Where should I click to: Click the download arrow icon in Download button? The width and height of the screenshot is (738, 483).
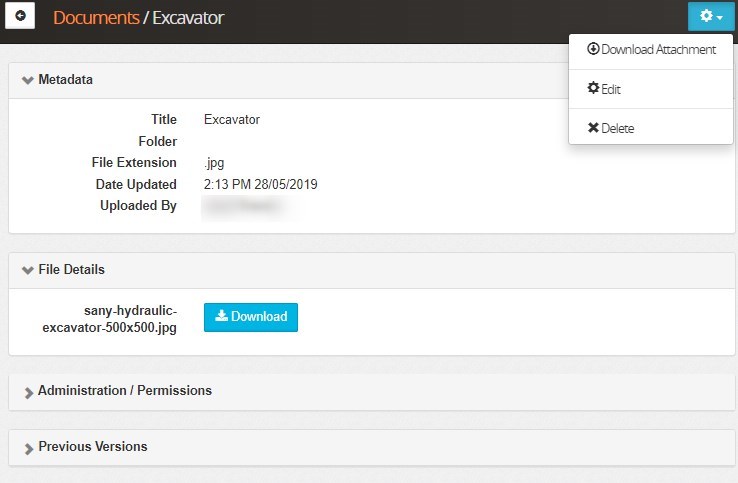click(x=221, y=317)
